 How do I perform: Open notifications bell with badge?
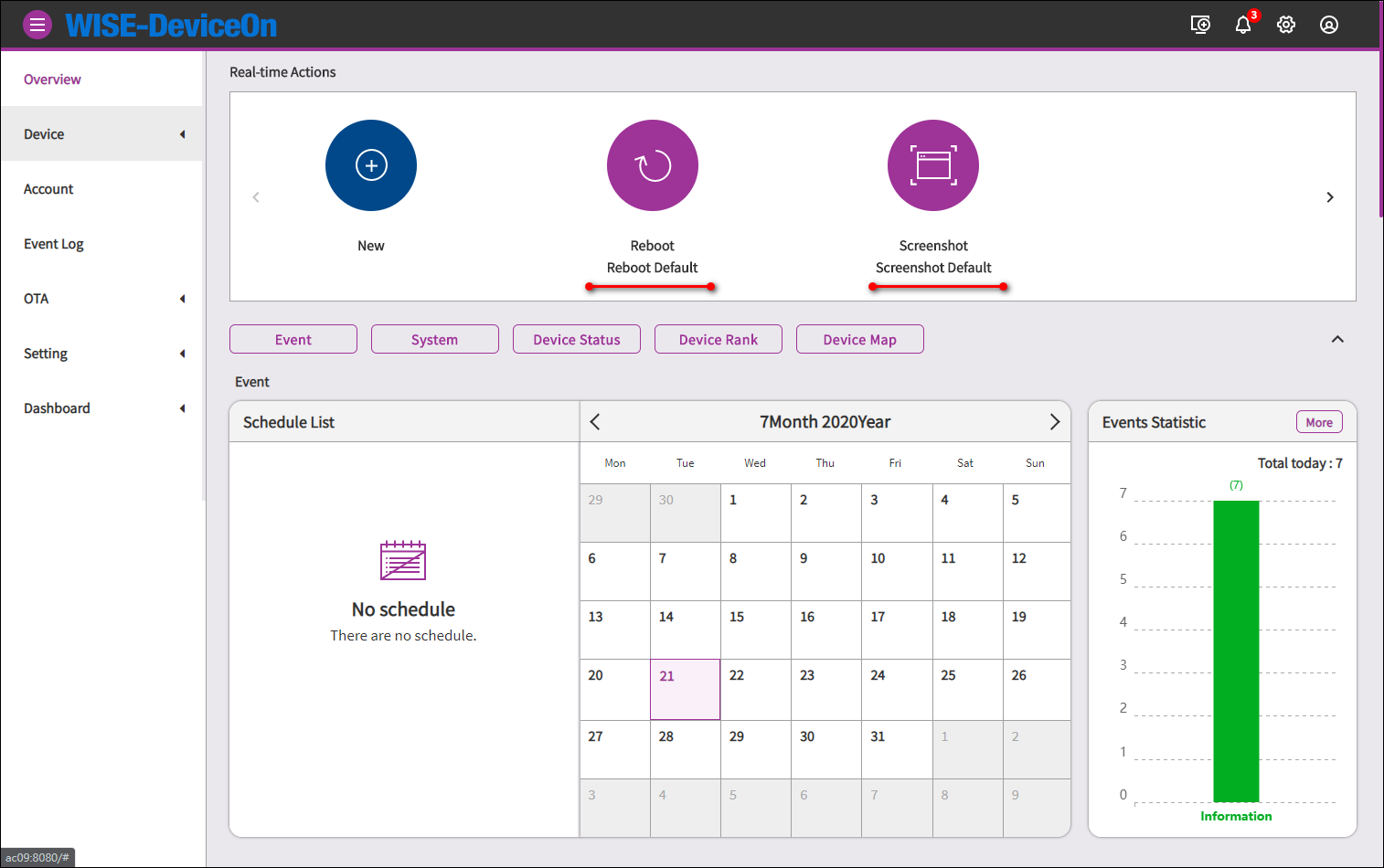[1243, 25]
